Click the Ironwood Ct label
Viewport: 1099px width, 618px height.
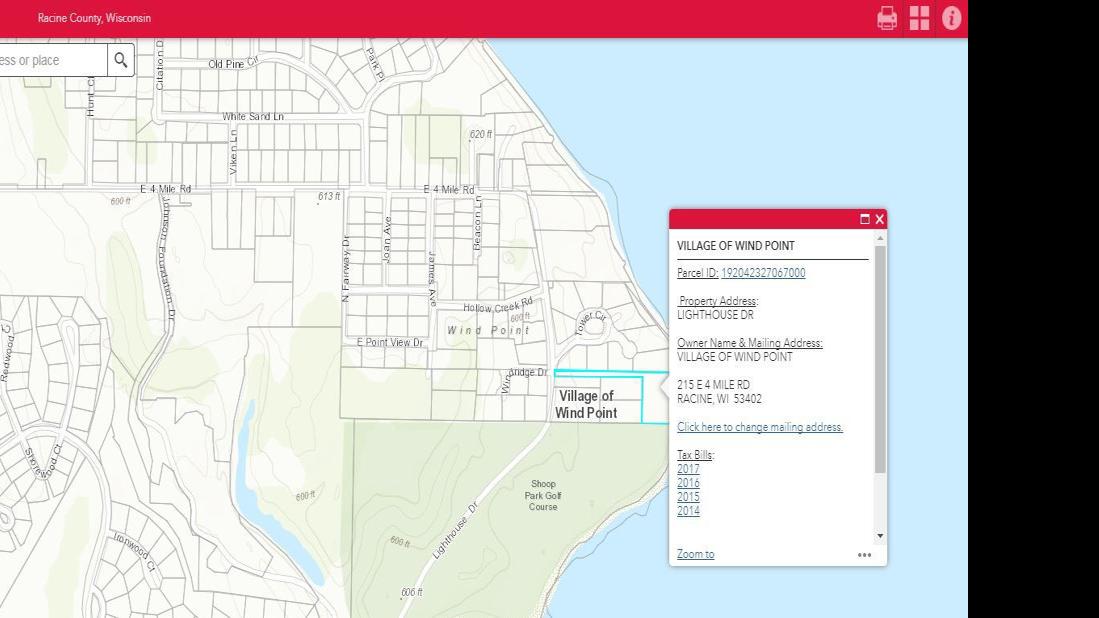tap(135, 552)
